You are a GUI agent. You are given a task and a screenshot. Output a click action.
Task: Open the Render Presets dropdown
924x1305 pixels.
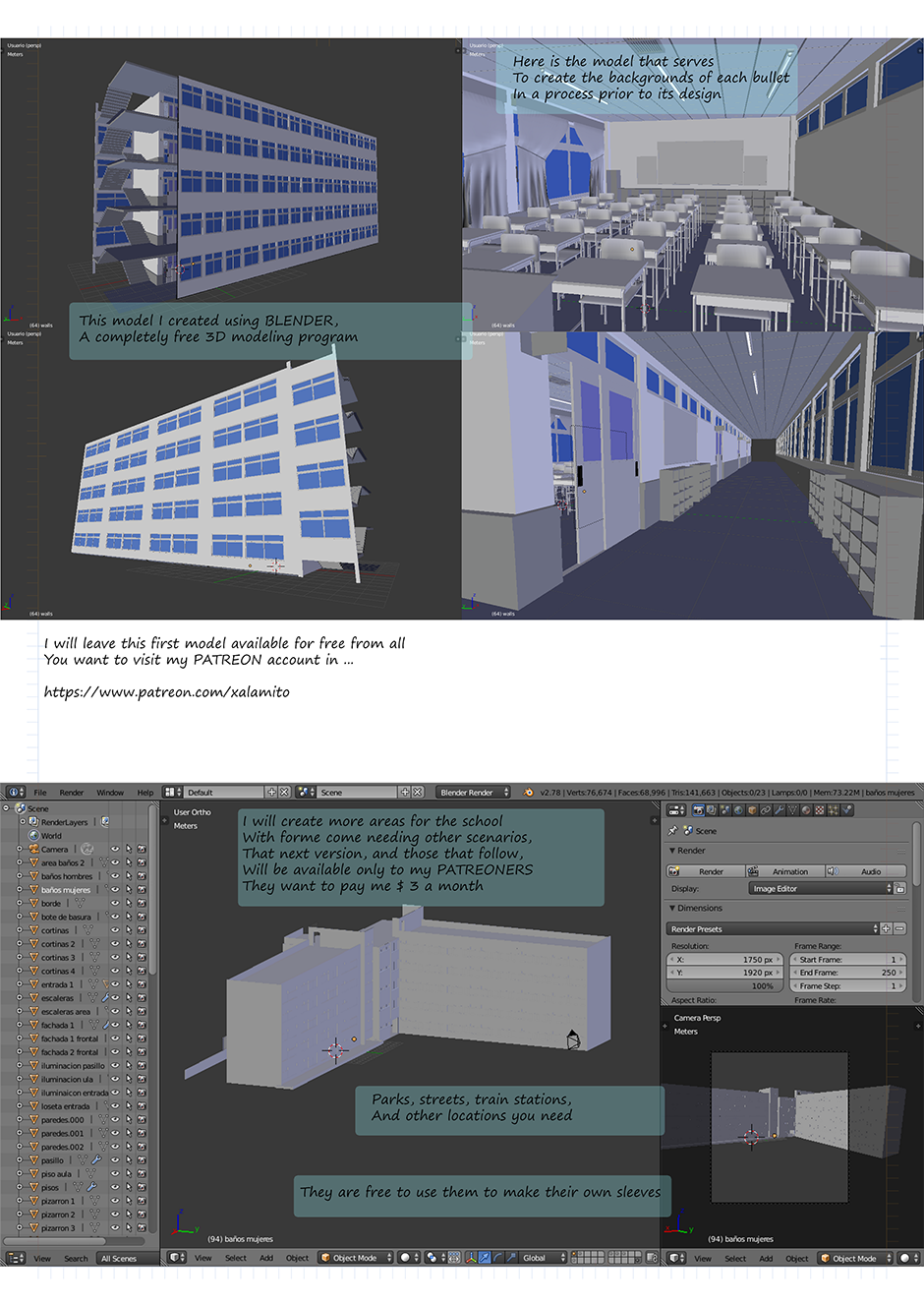click(x=773, y=928)
